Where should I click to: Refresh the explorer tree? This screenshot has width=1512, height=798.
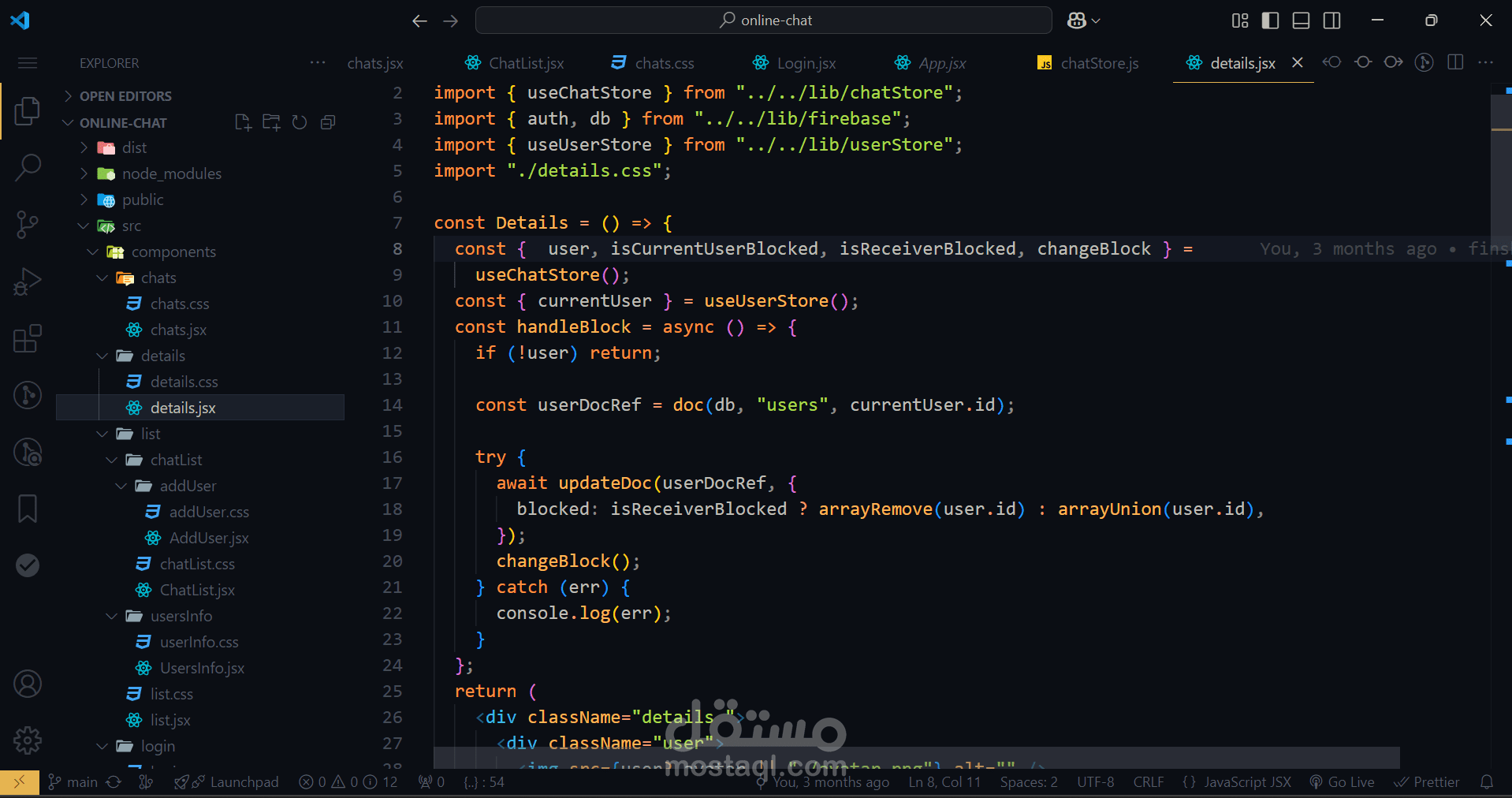(300, 122)
